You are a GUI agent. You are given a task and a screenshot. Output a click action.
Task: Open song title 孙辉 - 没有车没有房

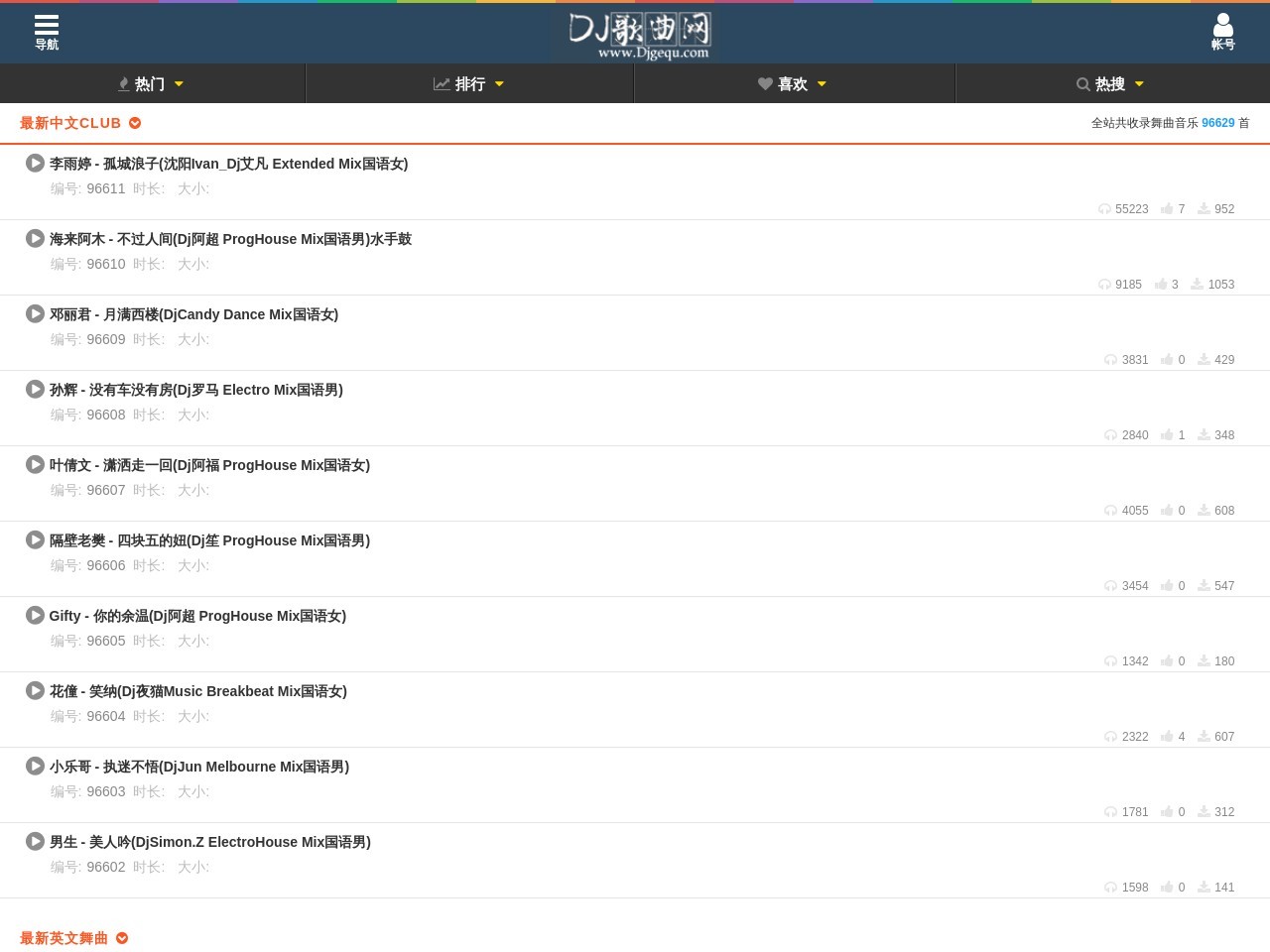(196, 390)
